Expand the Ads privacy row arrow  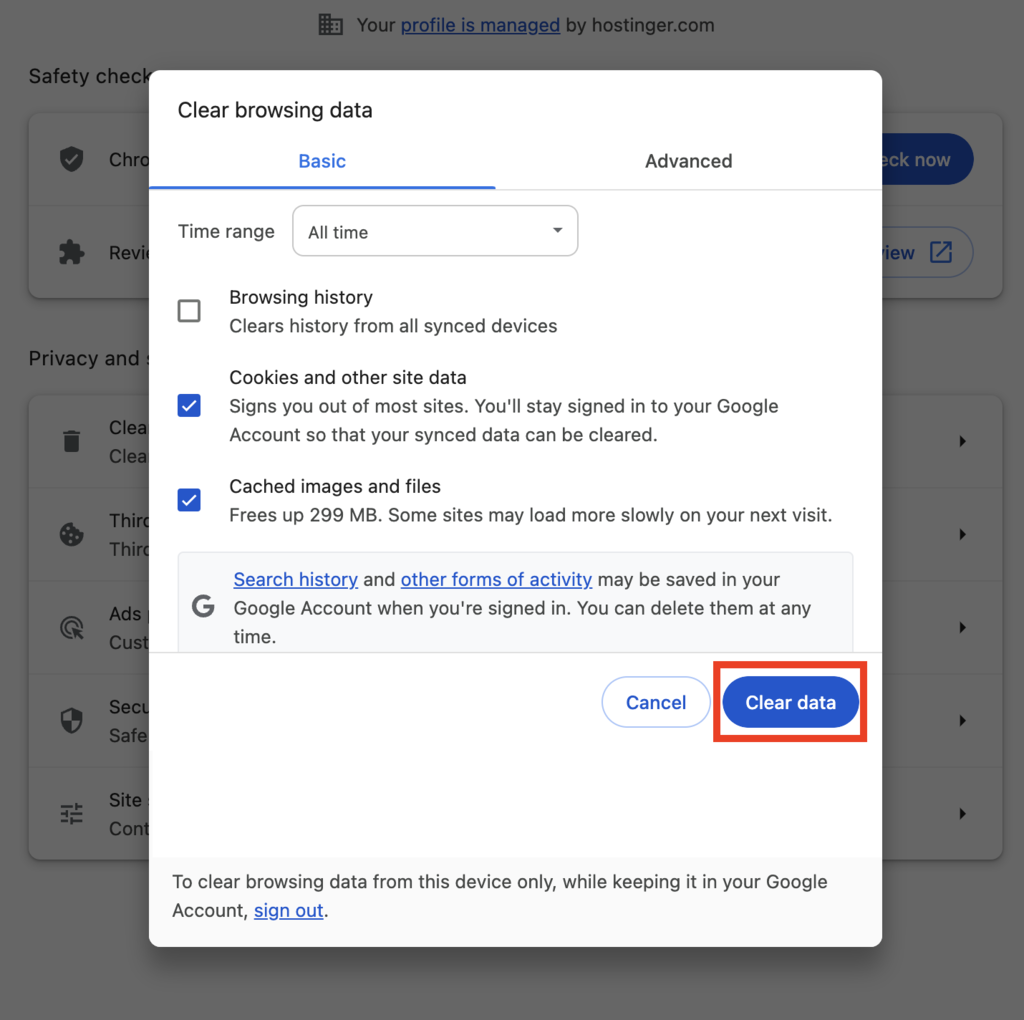[x=962, y=627]
